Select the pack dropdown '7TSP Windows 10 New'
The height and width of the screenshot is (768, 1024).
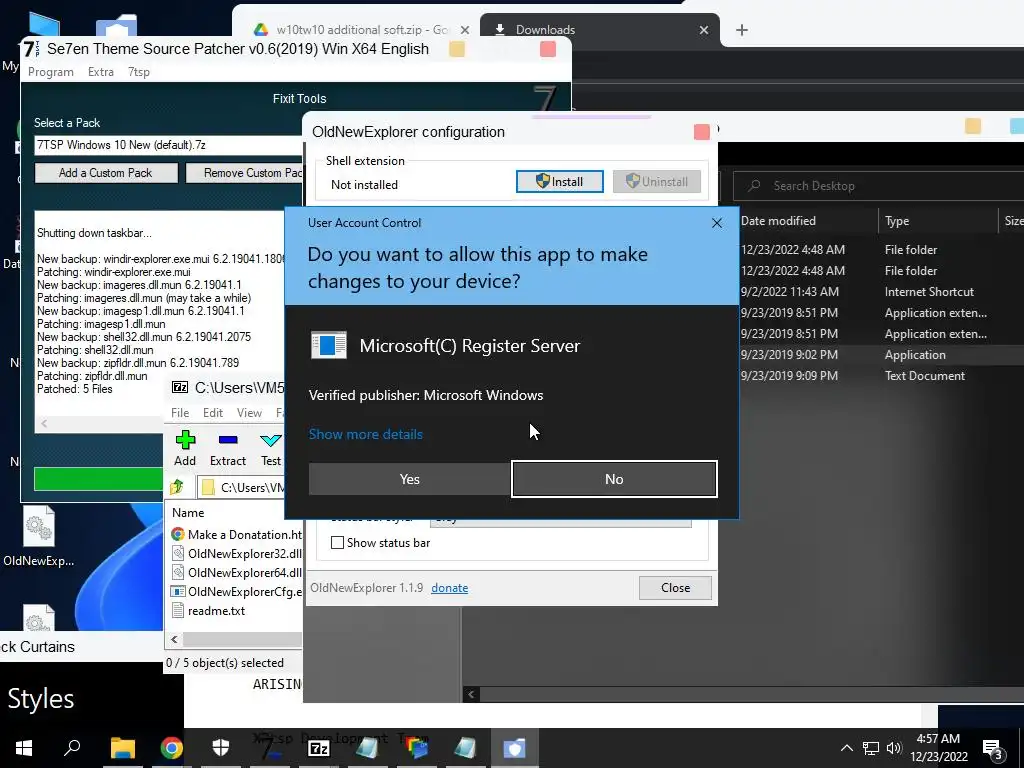point(168,145)
